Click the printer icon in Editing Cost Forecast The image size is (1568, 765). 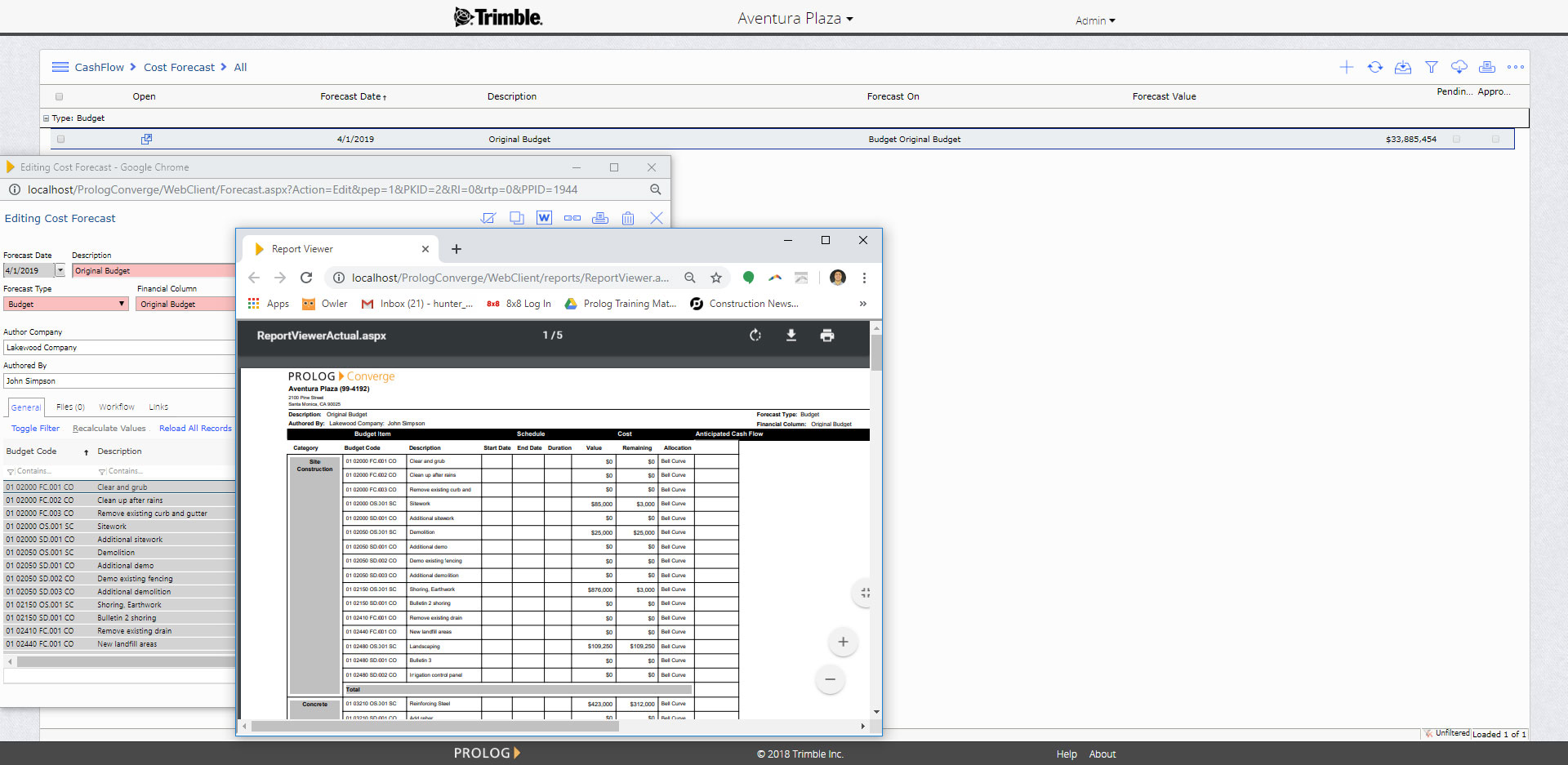point(600,218)
